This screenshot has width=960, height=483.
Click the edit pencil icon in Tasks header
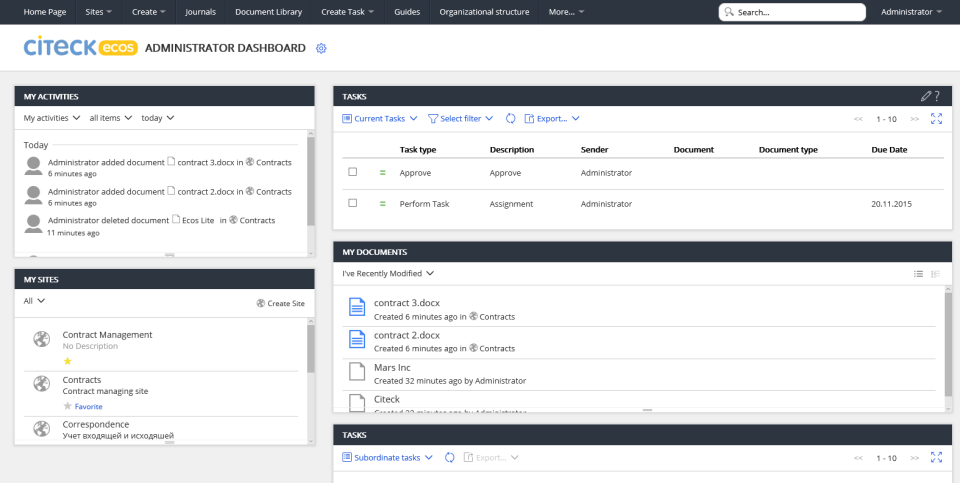tap(926, 96)
